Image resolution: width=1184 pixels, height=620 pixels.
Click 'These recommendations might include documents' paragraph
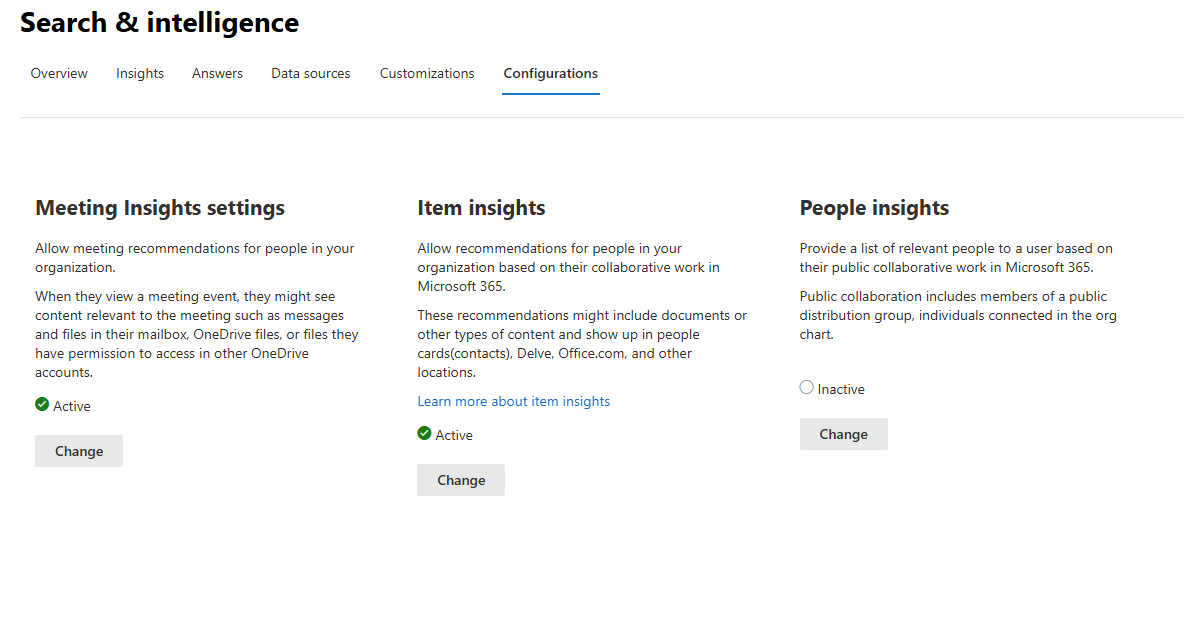pos(582,344)
